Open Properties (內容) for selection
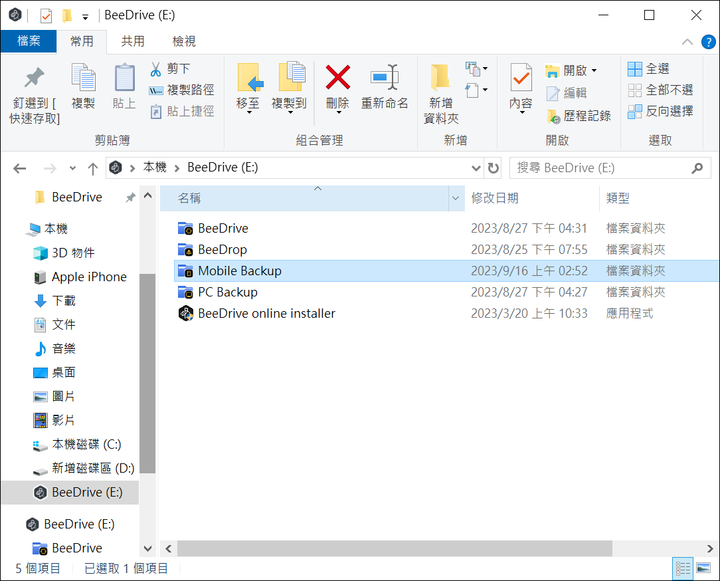 tap(521, 88)
